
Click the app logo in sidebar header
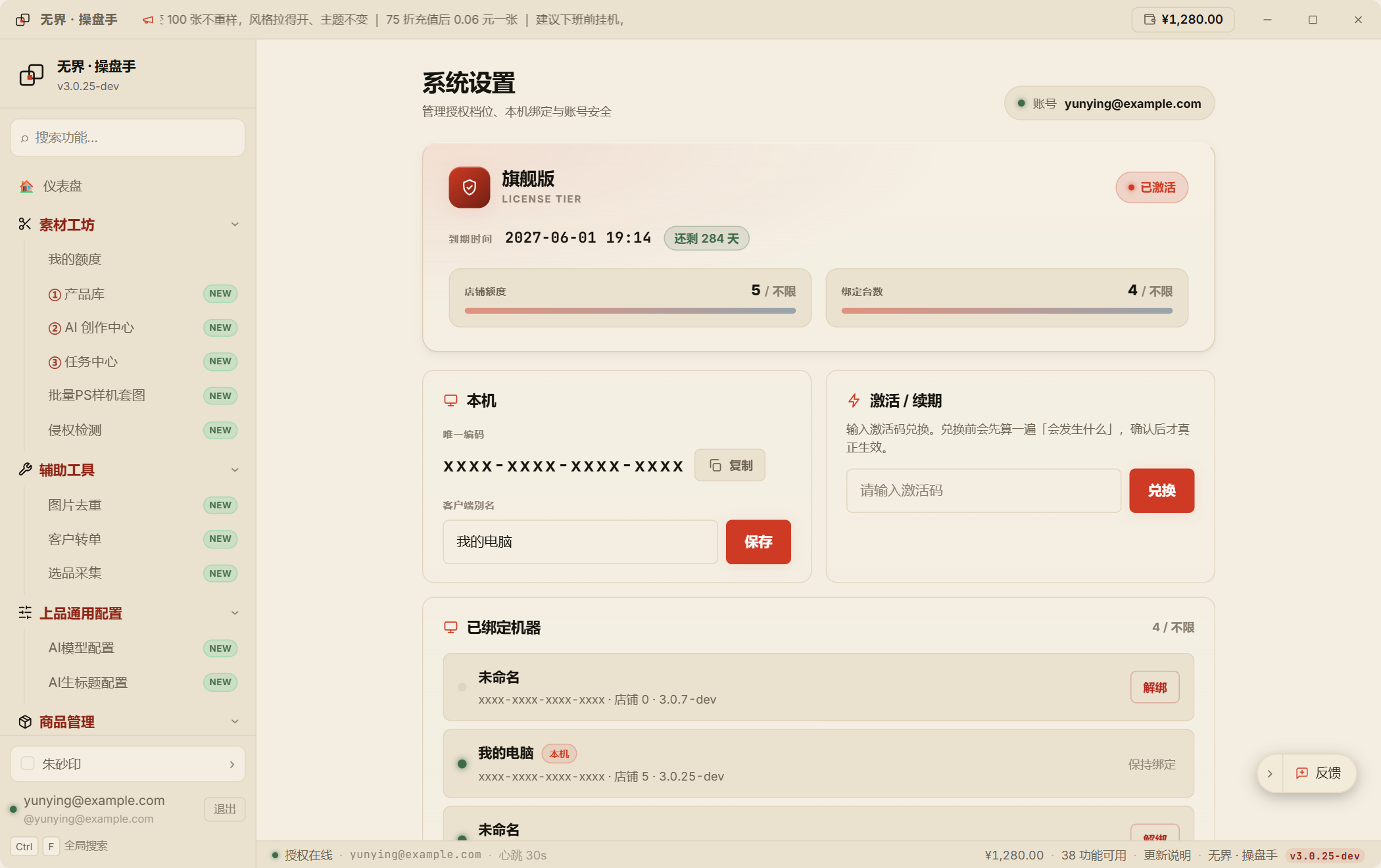(32, 75)
